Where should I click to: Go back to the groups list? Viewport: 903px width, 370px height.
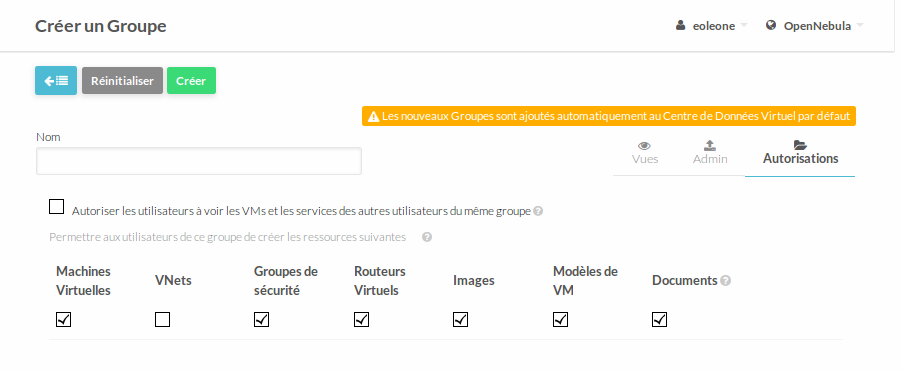(x=56, y=81)
